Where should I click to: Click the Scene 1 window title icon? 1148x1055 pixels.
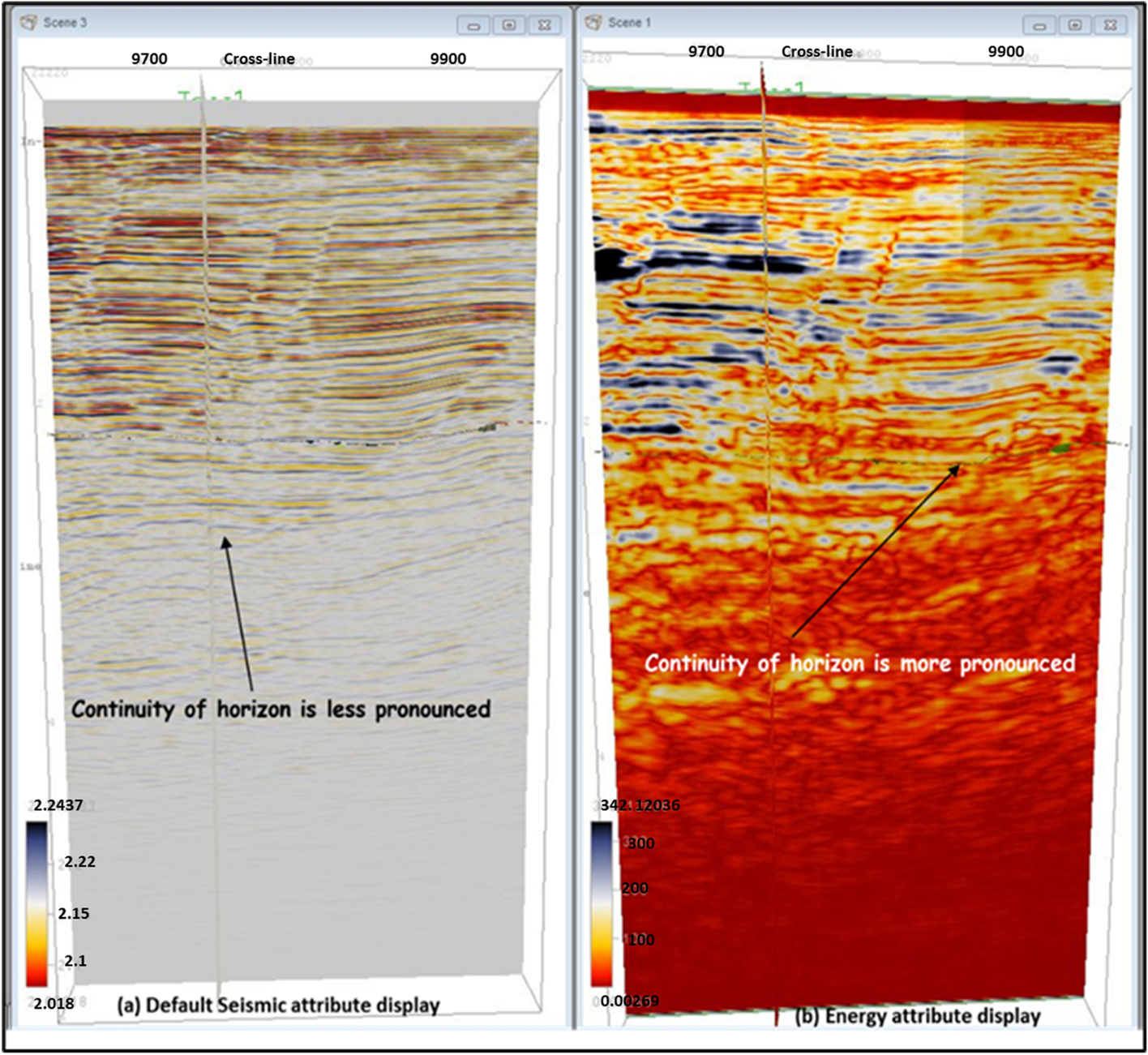click(x=594, y=22)
